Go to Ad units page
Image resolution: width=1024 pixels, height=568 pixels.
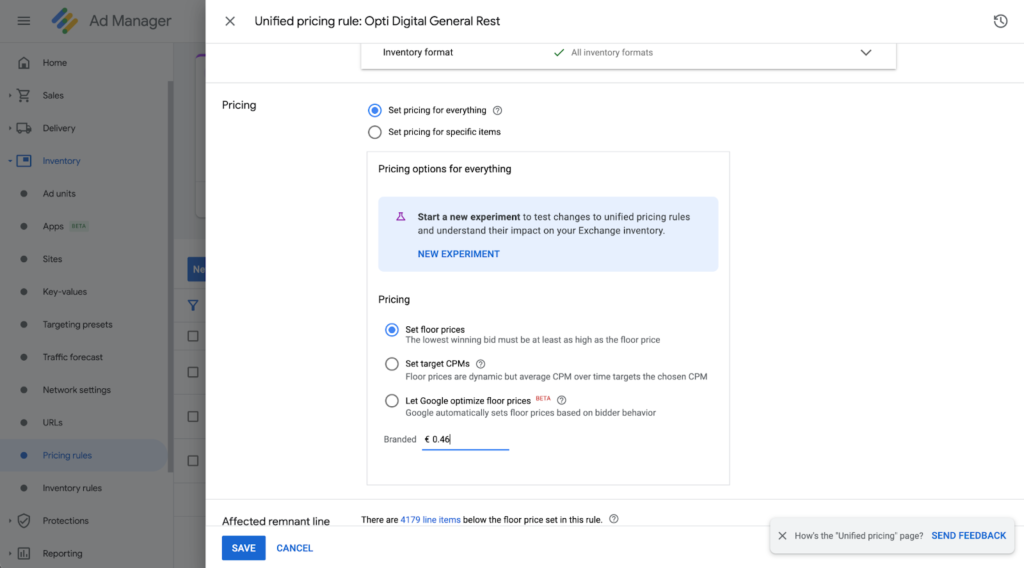click(x=59, y=194)
